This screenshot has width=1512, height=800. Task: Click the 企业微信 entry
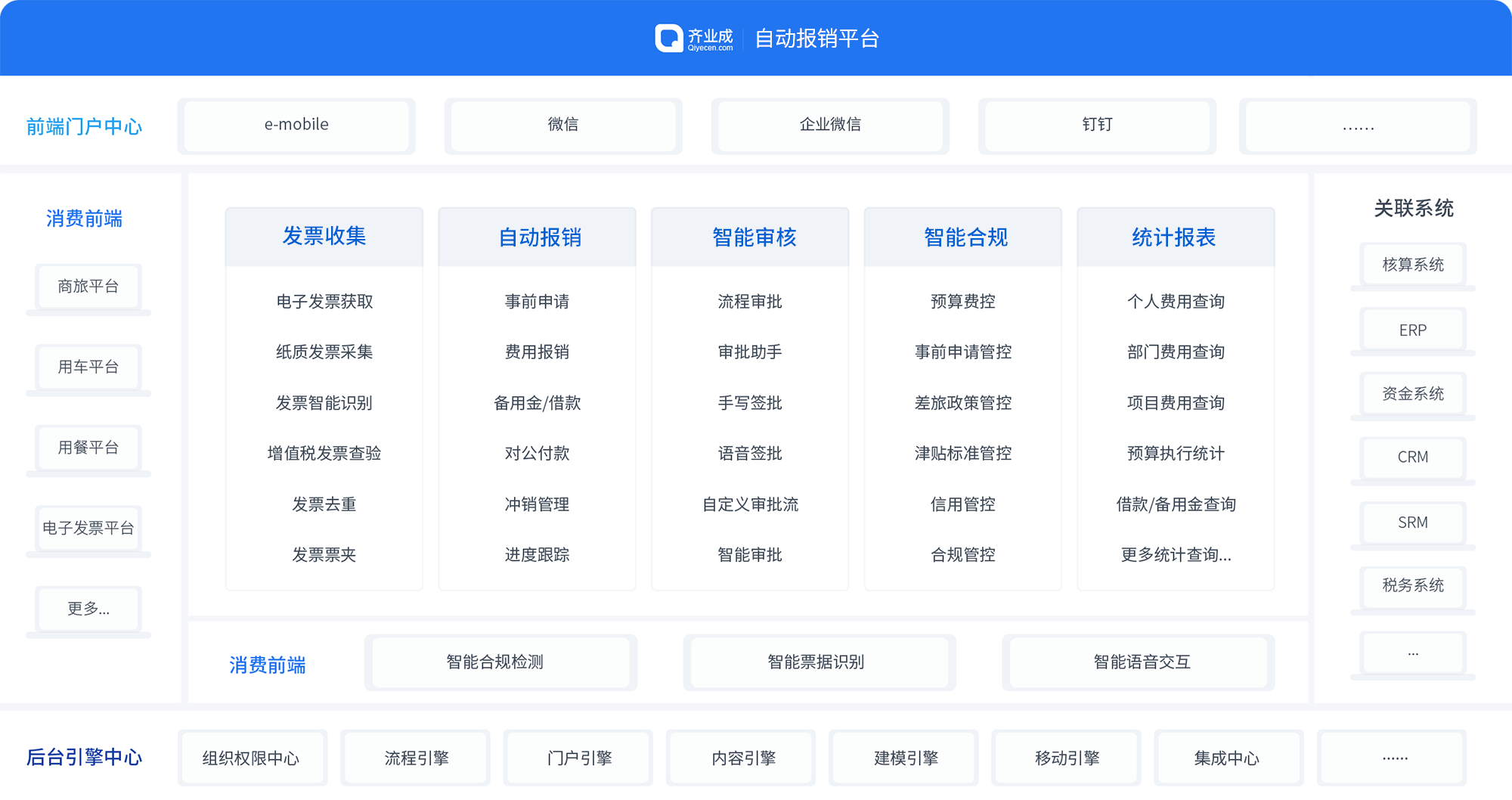point(829,126)
